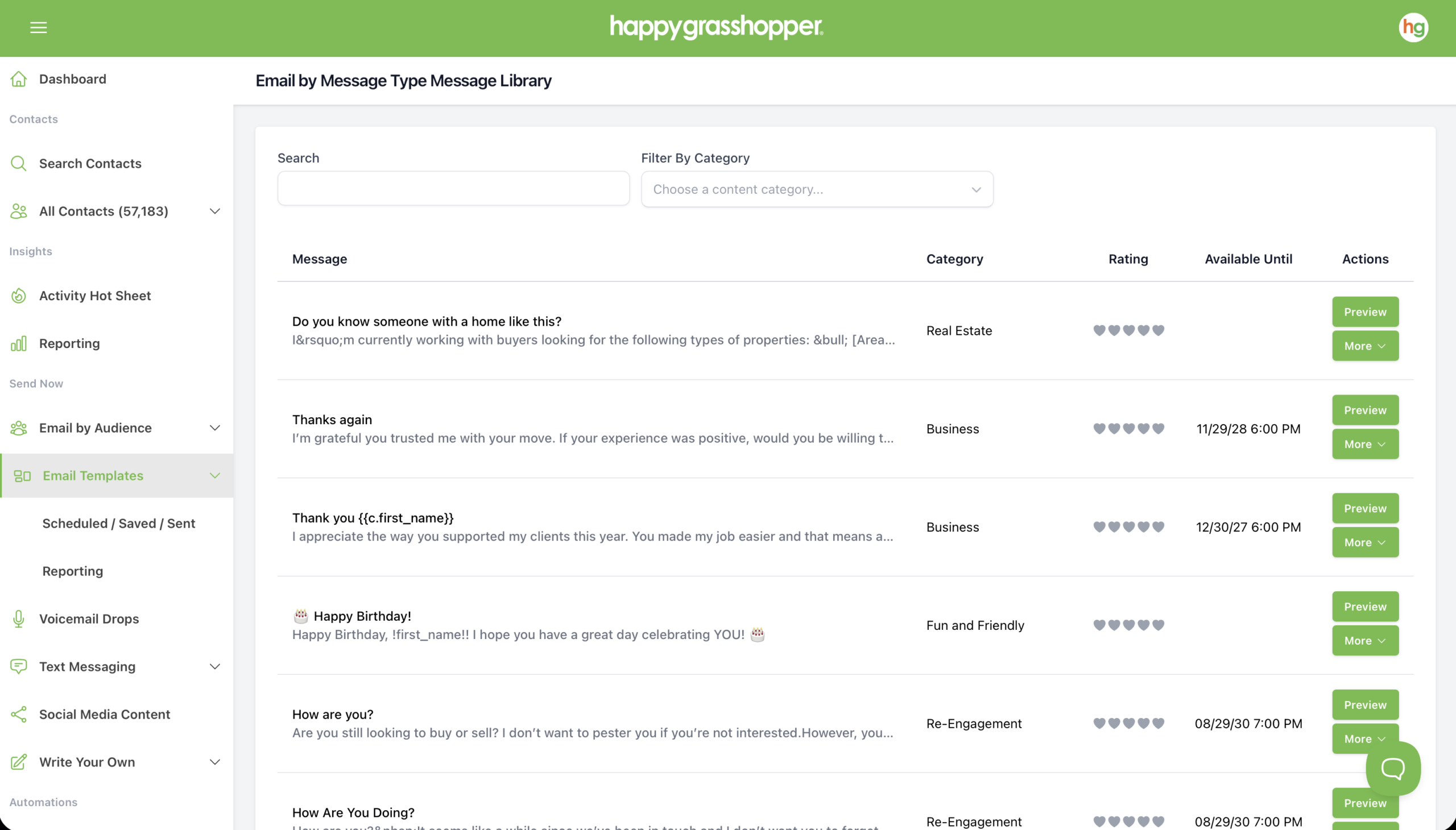Open the Insights Reporting menu item
Viewport: 1456px width, 830px height.
[x=69, y=344]
